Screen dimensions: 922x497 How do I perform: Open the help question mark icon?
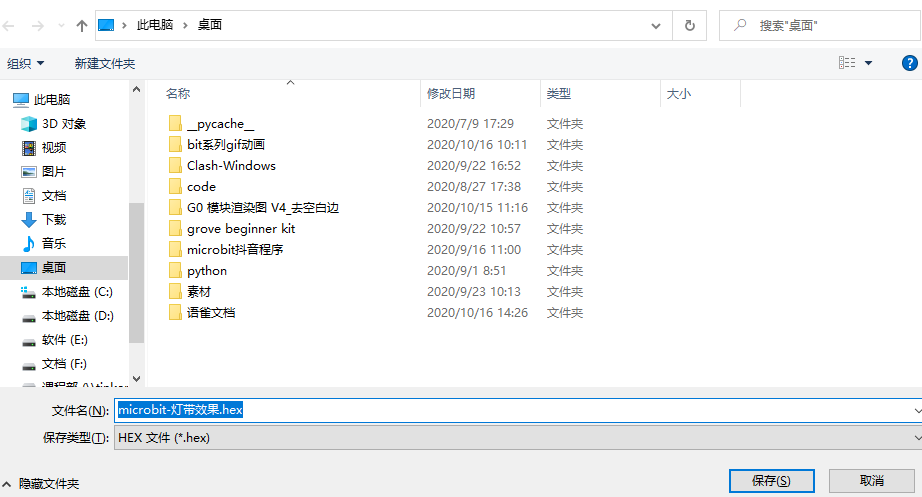pos(910,63)
